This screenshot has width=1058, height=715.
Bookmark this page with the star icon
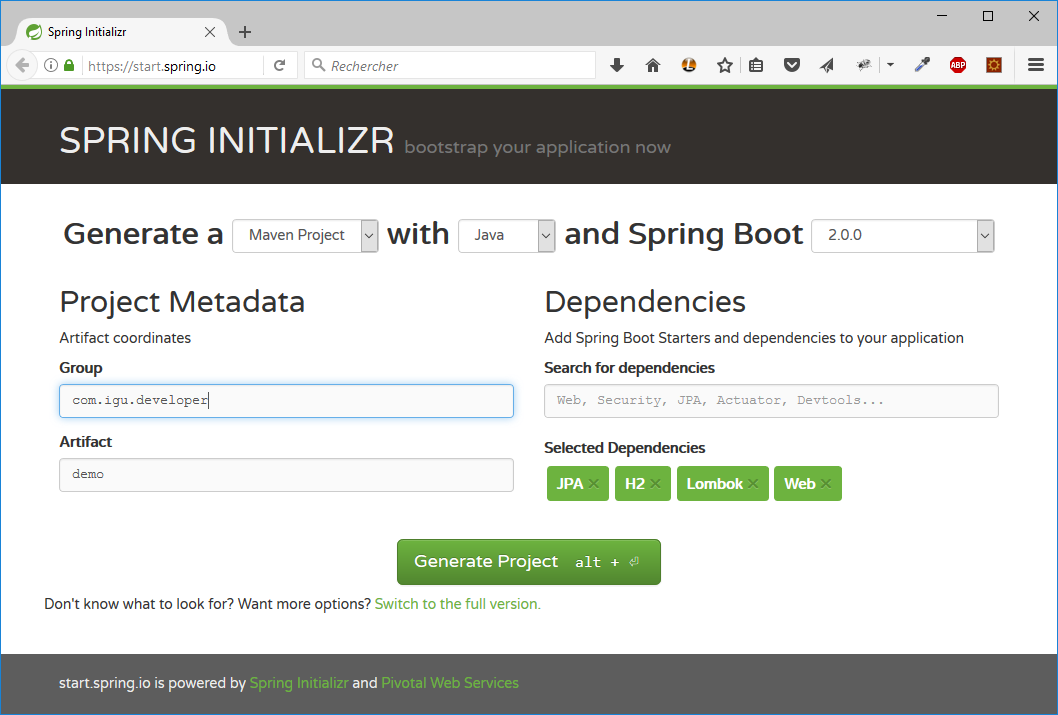[x=724, y=64]
